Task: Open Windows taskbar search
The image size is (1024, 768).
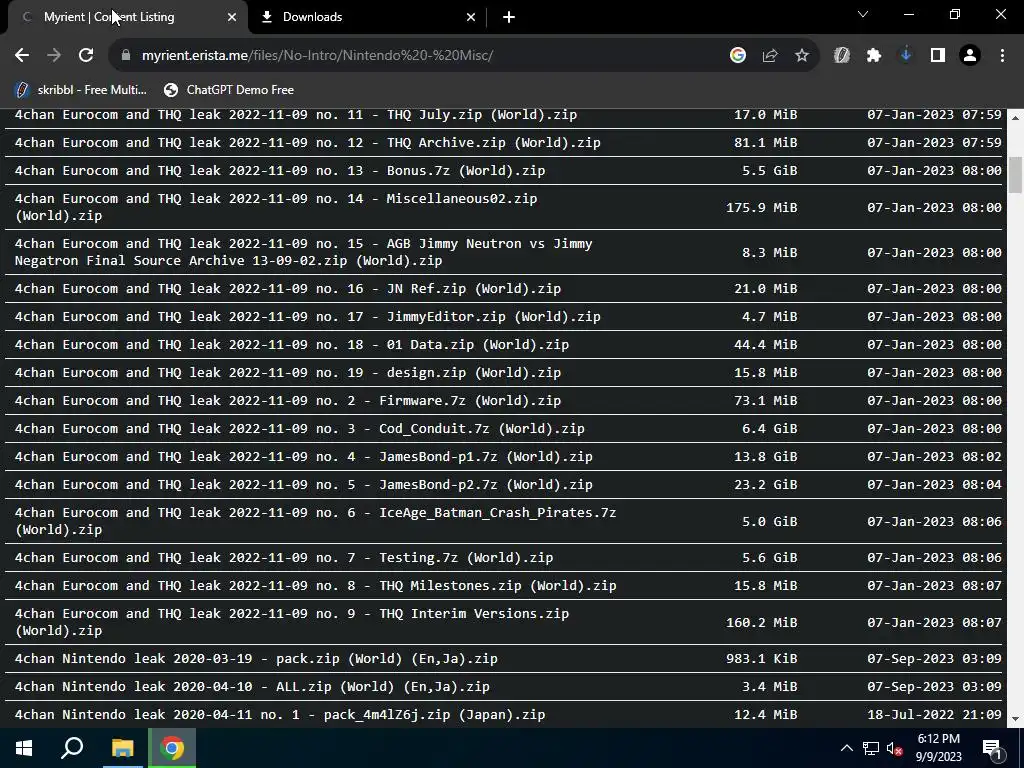Action: [x=72, y=748]
